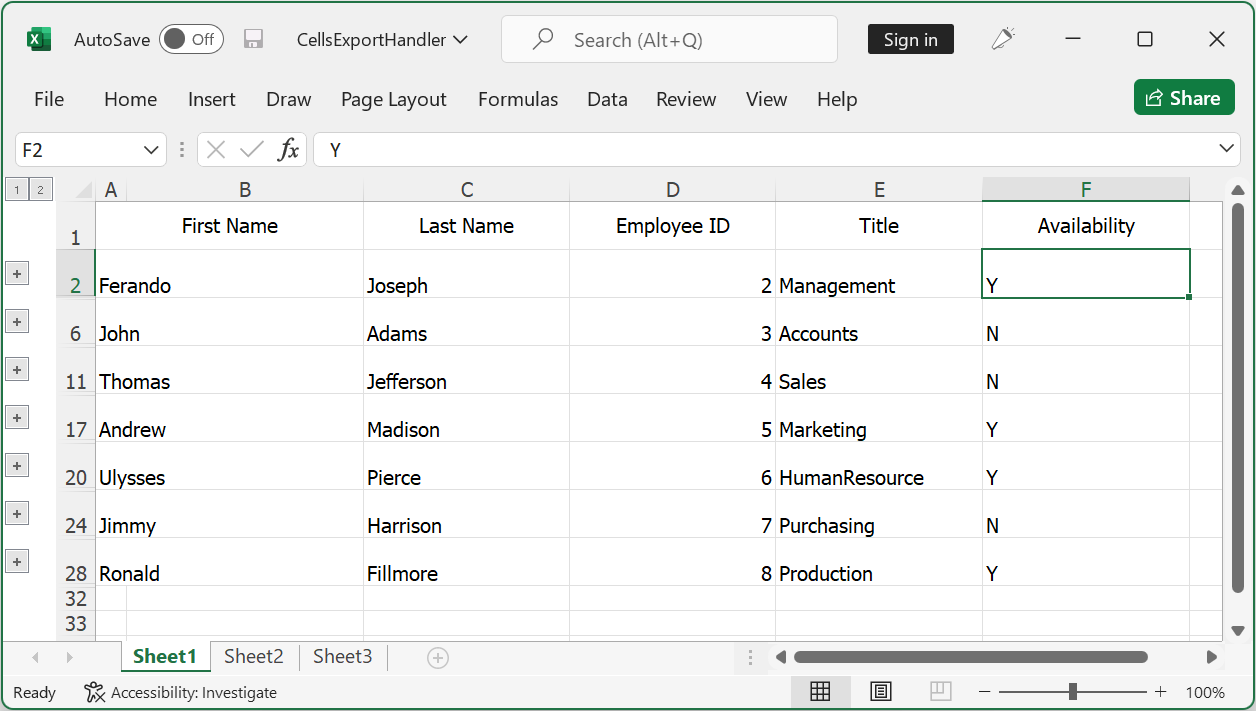Open the Review tab

[x=686, y=99]
